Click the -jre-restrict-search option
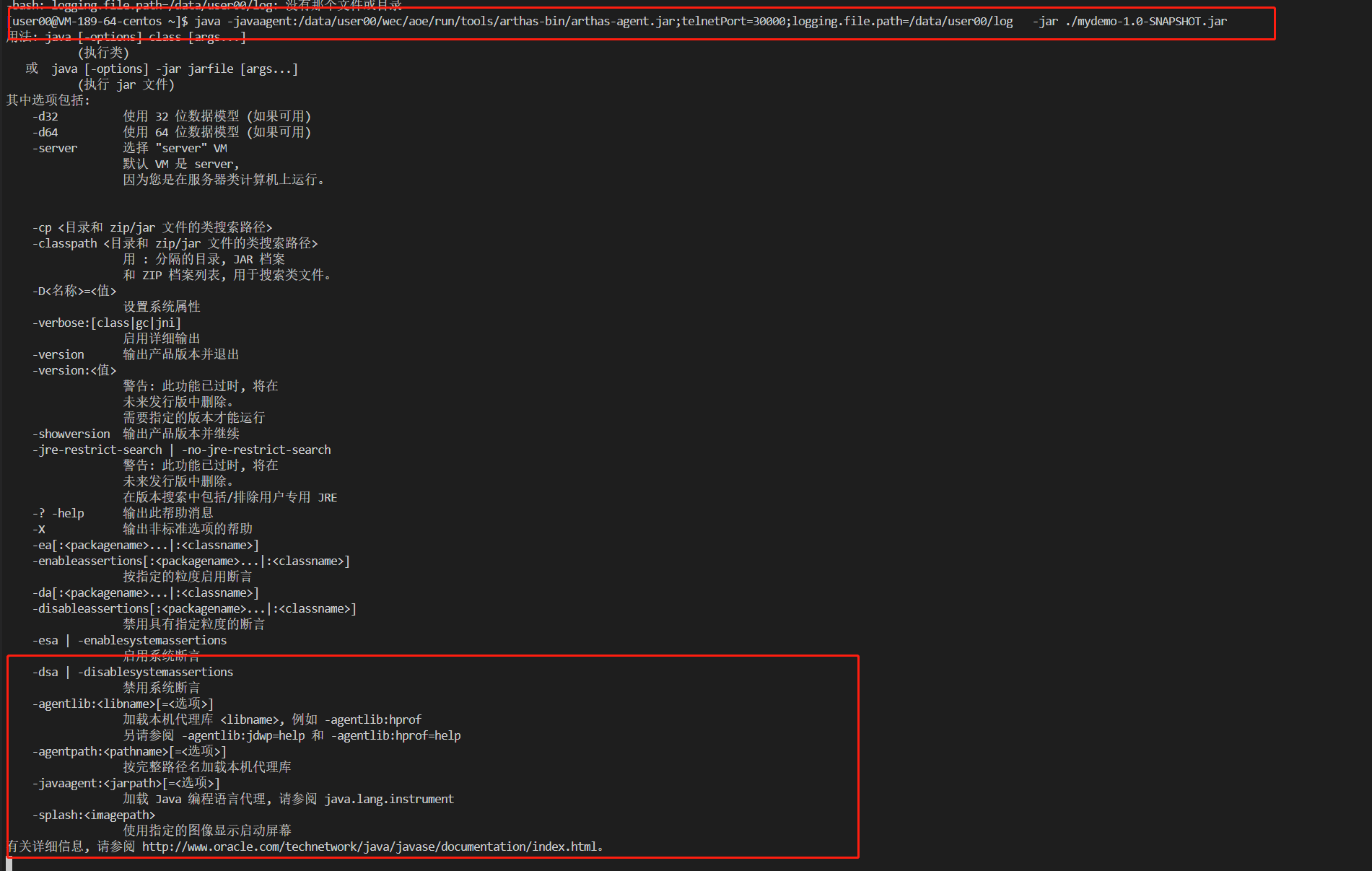 pos(96,449)
